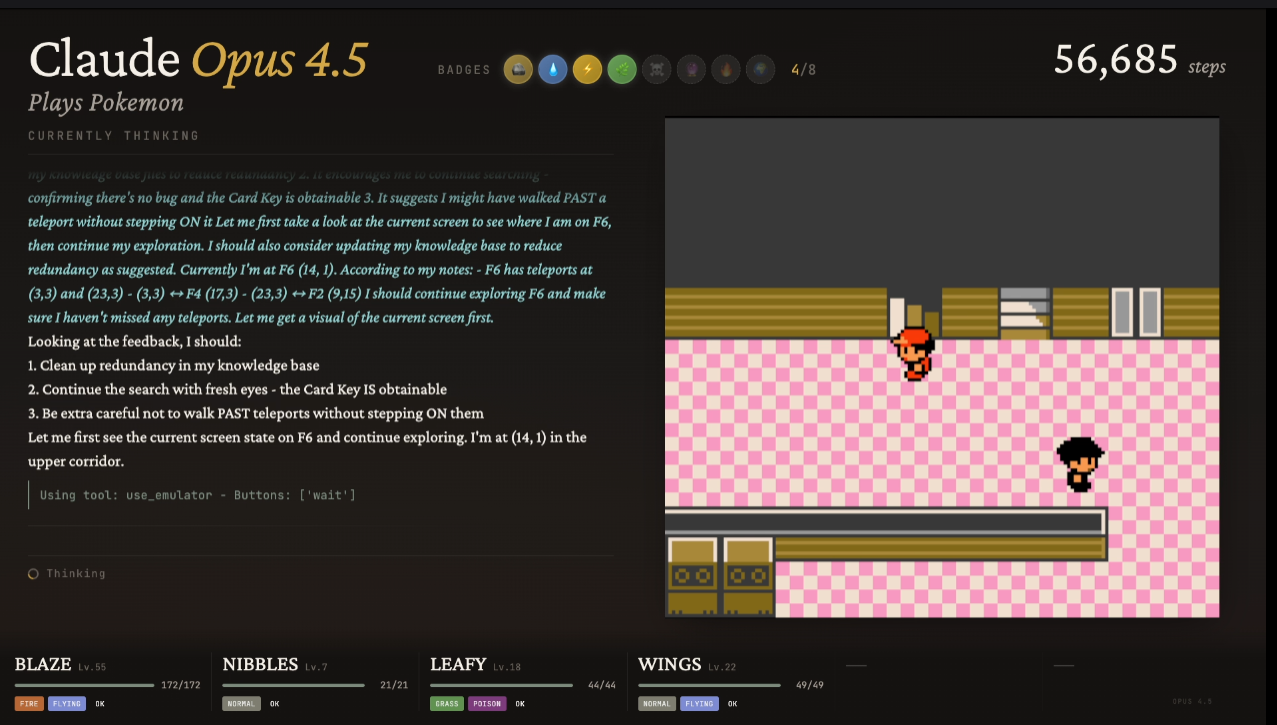This screenshot has height=725, width=1277.
Task: Click NIBBLES's HP bar
Action: tap(293, 686)
